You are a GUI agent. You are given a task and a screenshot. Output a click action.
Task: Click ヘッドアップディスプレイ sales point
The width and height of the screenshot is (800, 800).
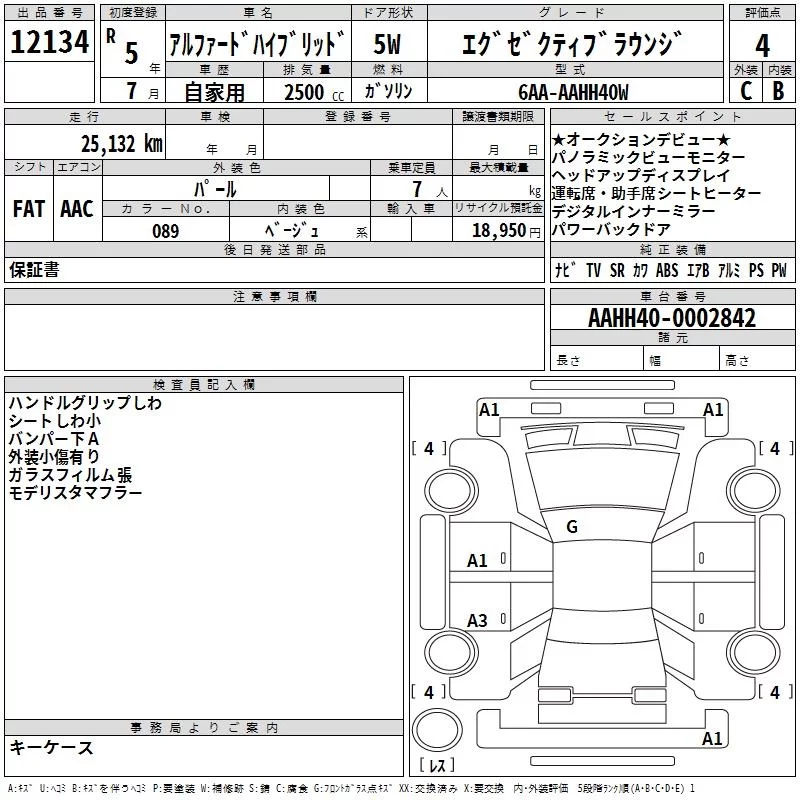coord(641,175)
